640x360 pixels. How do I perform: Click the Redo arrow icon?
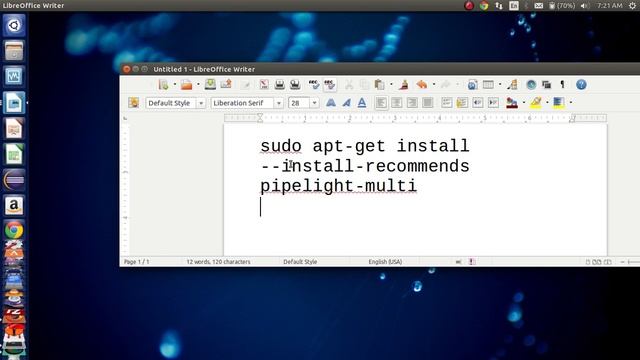445,84
